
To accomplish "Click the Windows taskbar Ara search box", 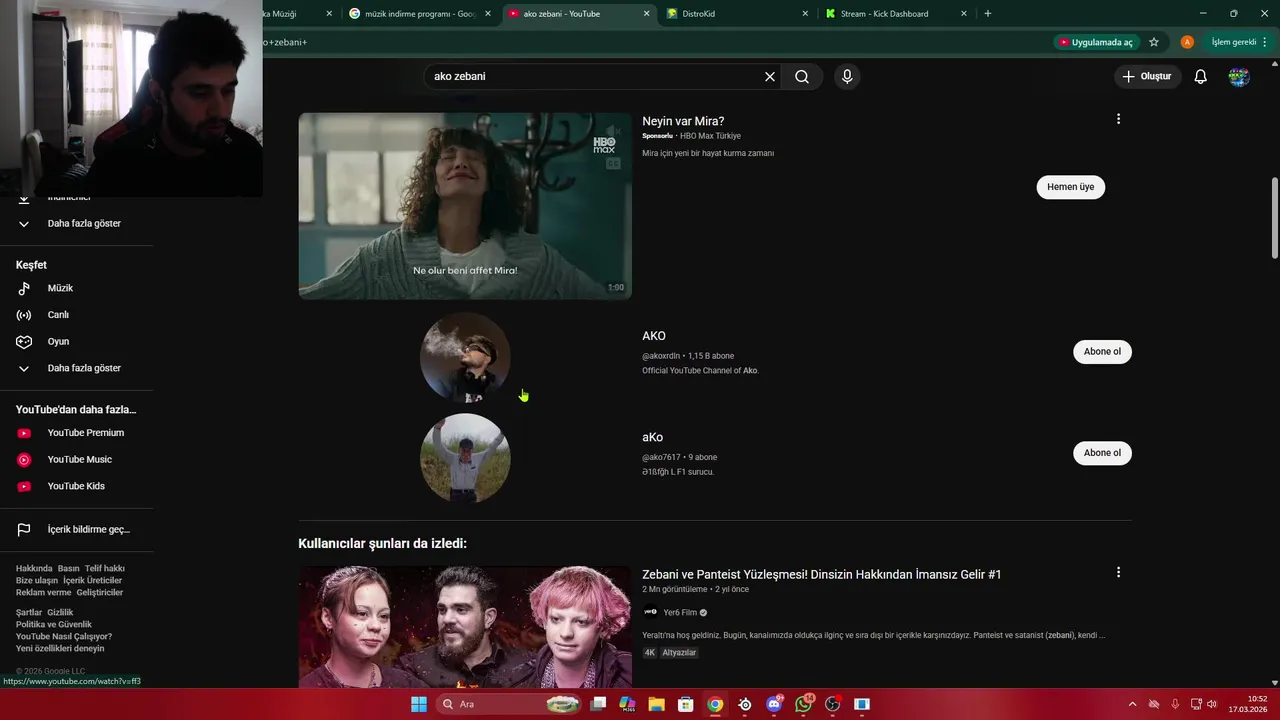I will click(x=511, y=704).
